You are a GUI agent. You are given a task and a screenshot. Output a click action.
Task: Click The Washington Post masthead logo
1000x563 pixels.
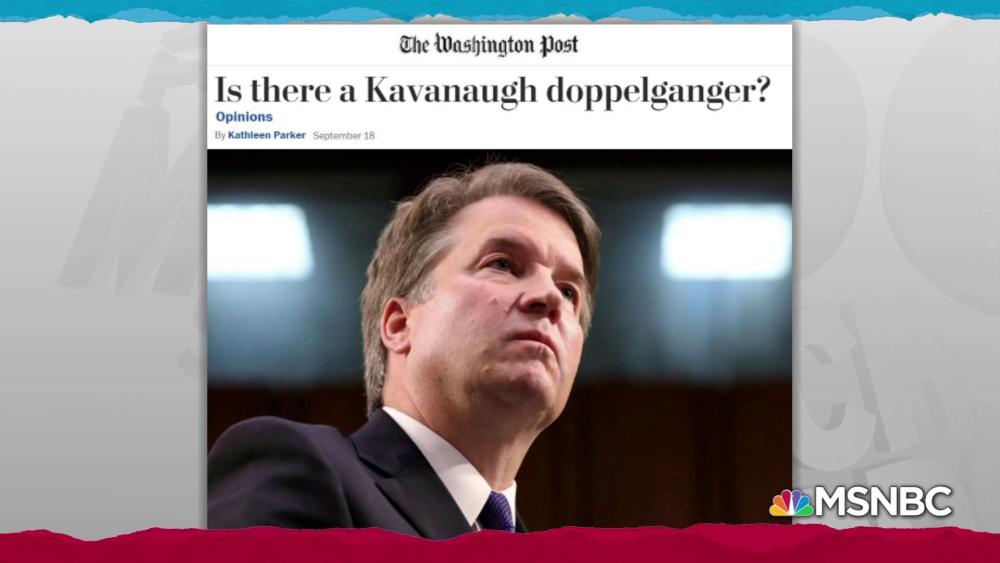click(x=489, y=45)
